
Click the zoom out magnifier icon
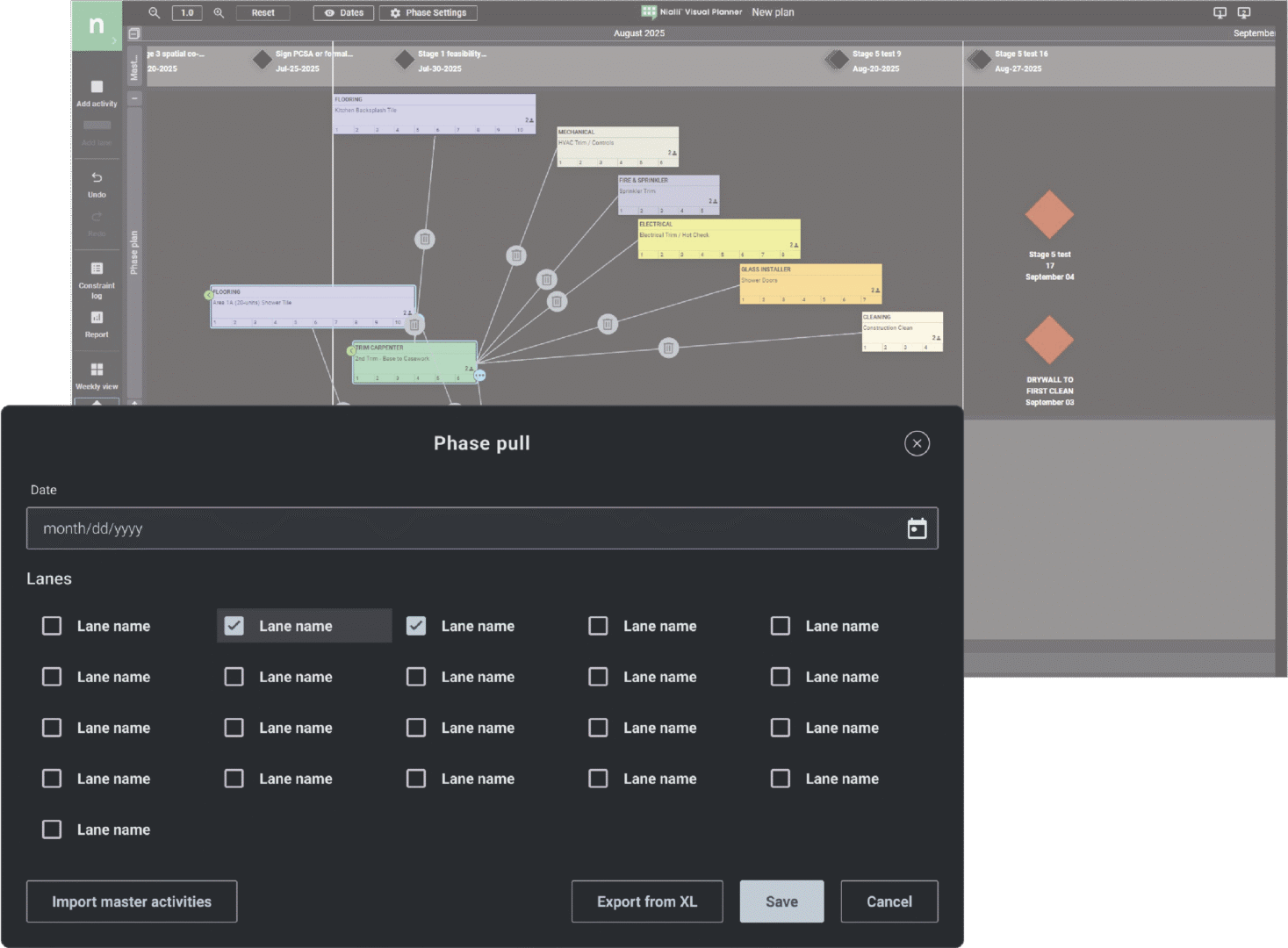(155, 12)
